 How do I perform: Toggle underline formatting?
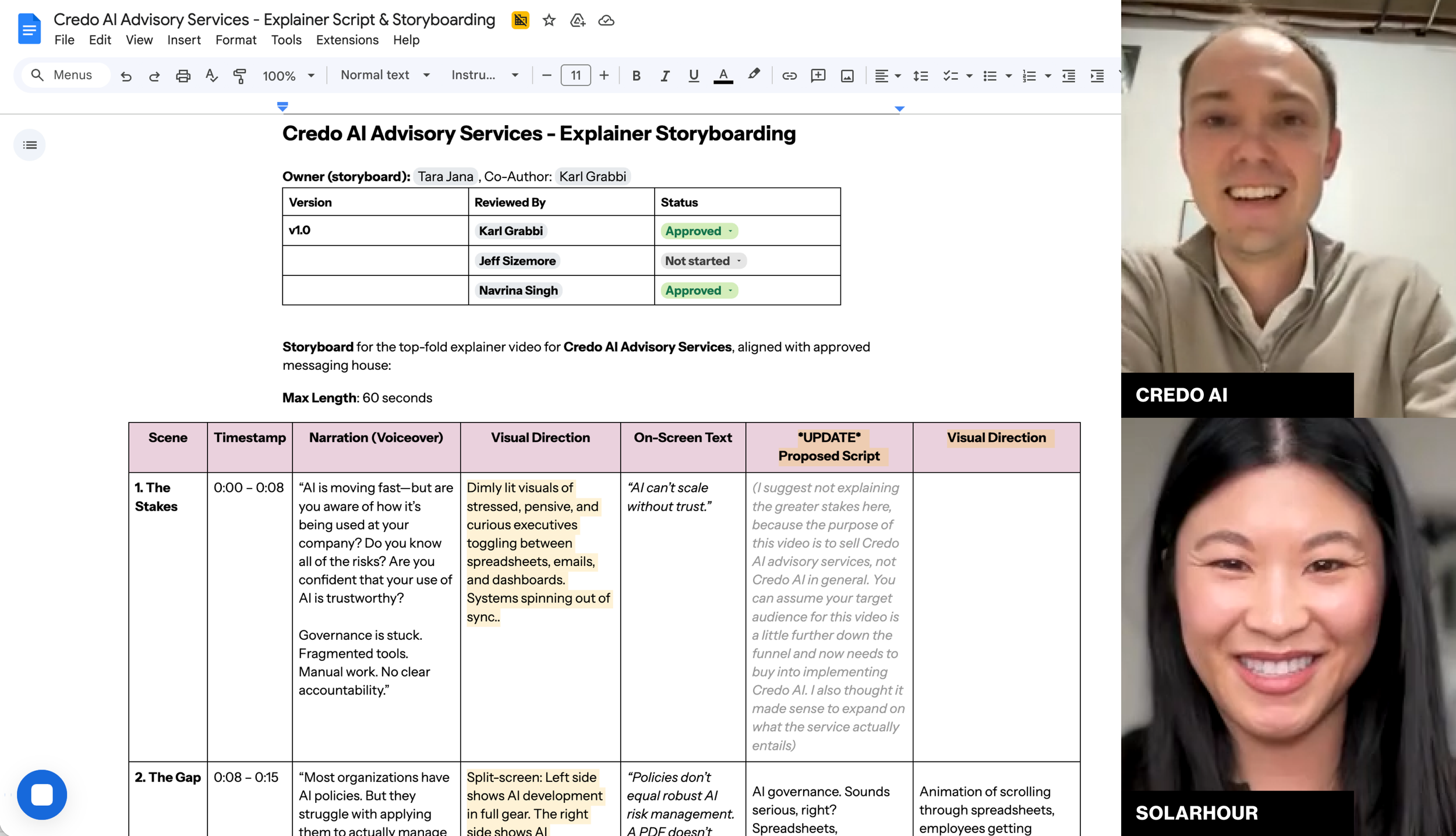coord(693,76)
